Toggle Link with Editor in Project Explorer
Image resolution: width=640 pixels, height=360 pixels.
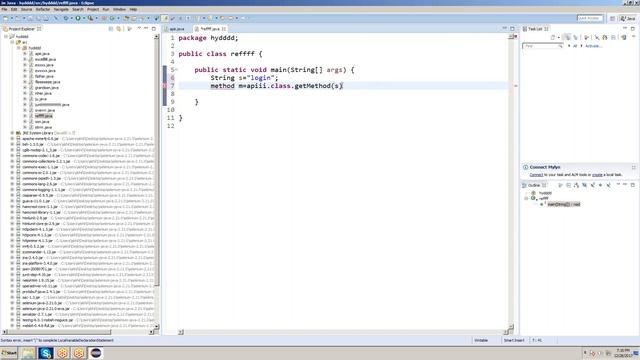click(x=119, y=29)
